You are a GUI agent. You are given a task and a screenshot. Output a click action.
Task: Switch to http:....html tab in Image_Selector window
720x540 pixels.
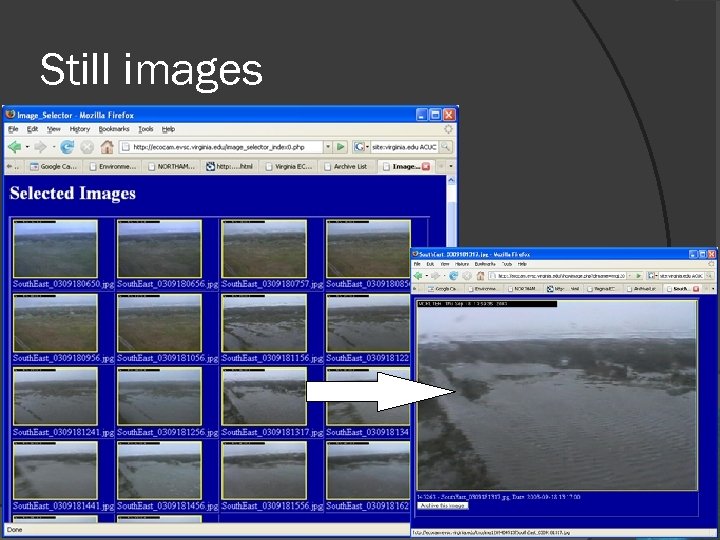click(230, 166)
